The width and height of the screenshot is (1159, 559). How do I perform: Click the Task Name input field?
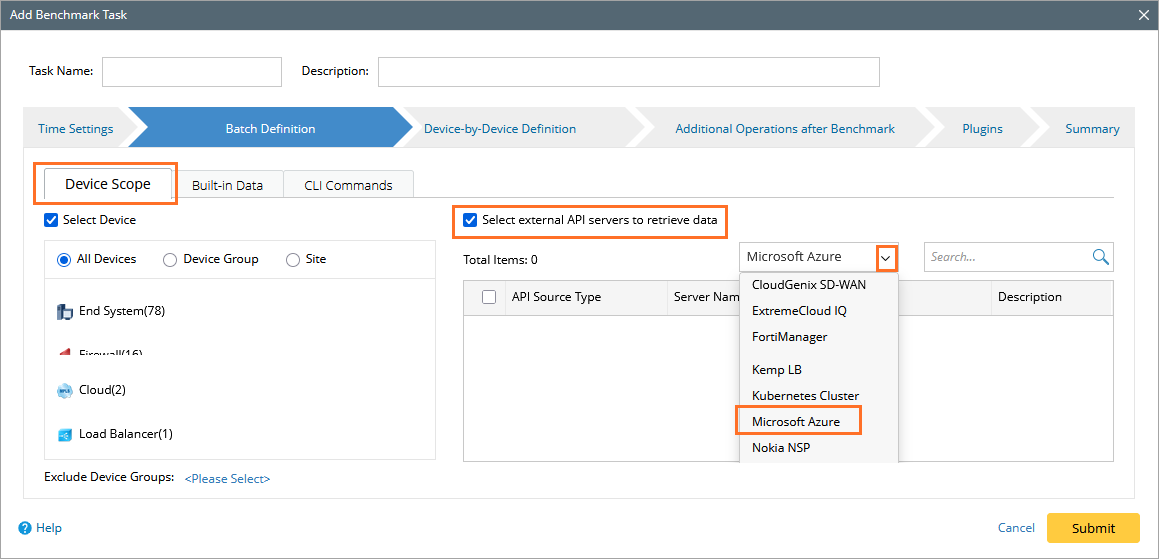pos(192,72)
